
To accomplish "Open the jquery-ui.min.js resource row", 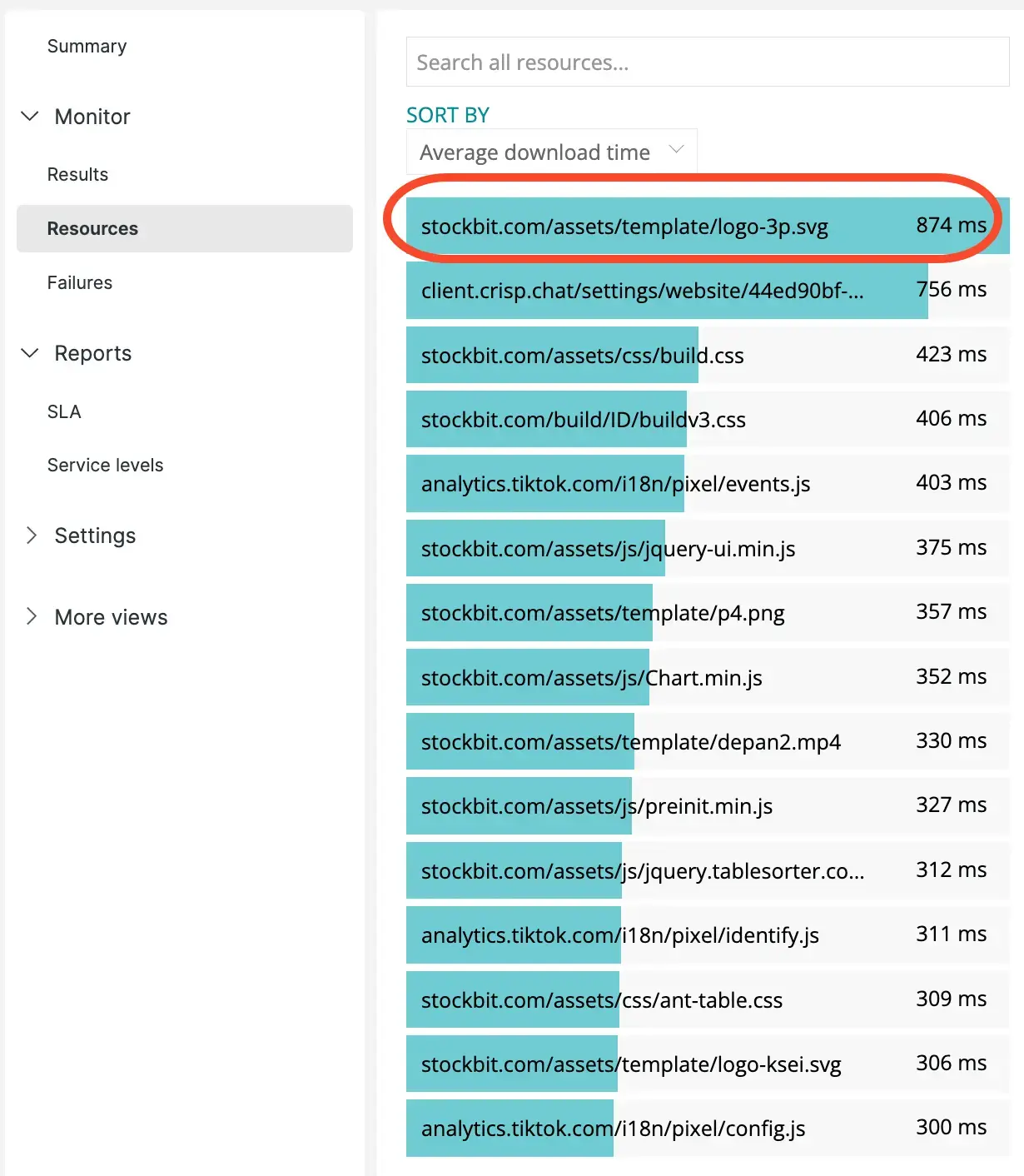I will [608, 549].
